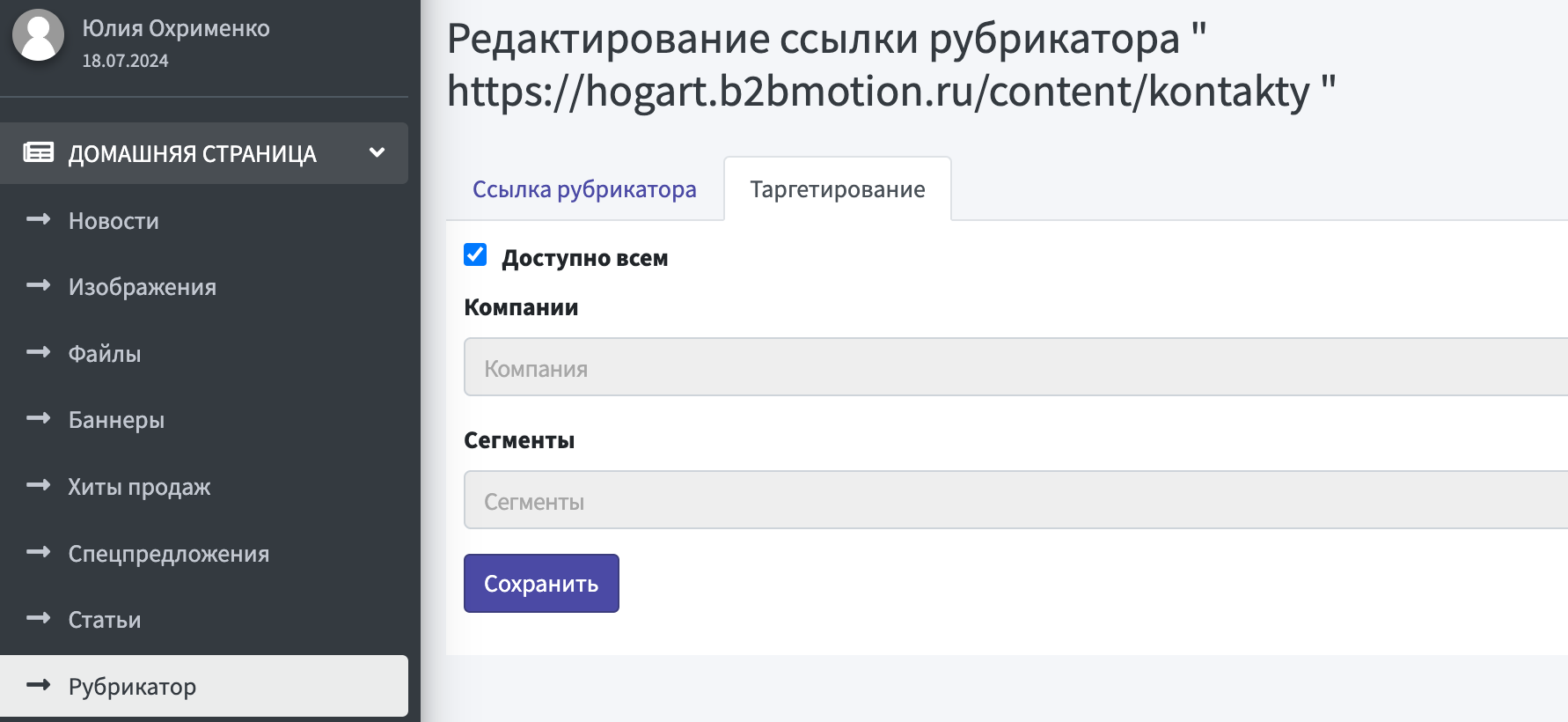Click the arrow icon beside Статьи
Viewport: 1568px width, 722px height.
pos(38,618)
